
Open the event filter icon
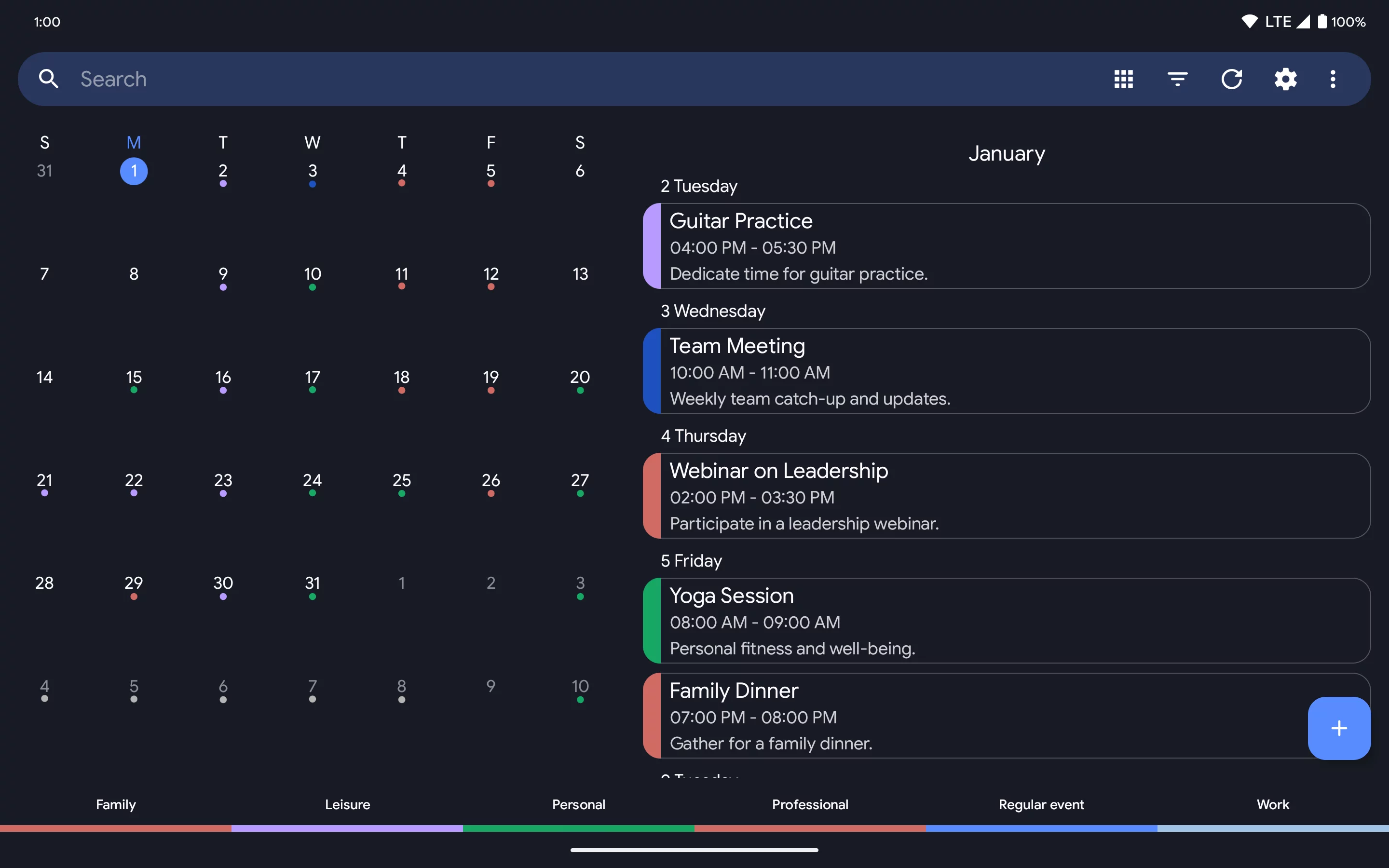point(1177,79)
